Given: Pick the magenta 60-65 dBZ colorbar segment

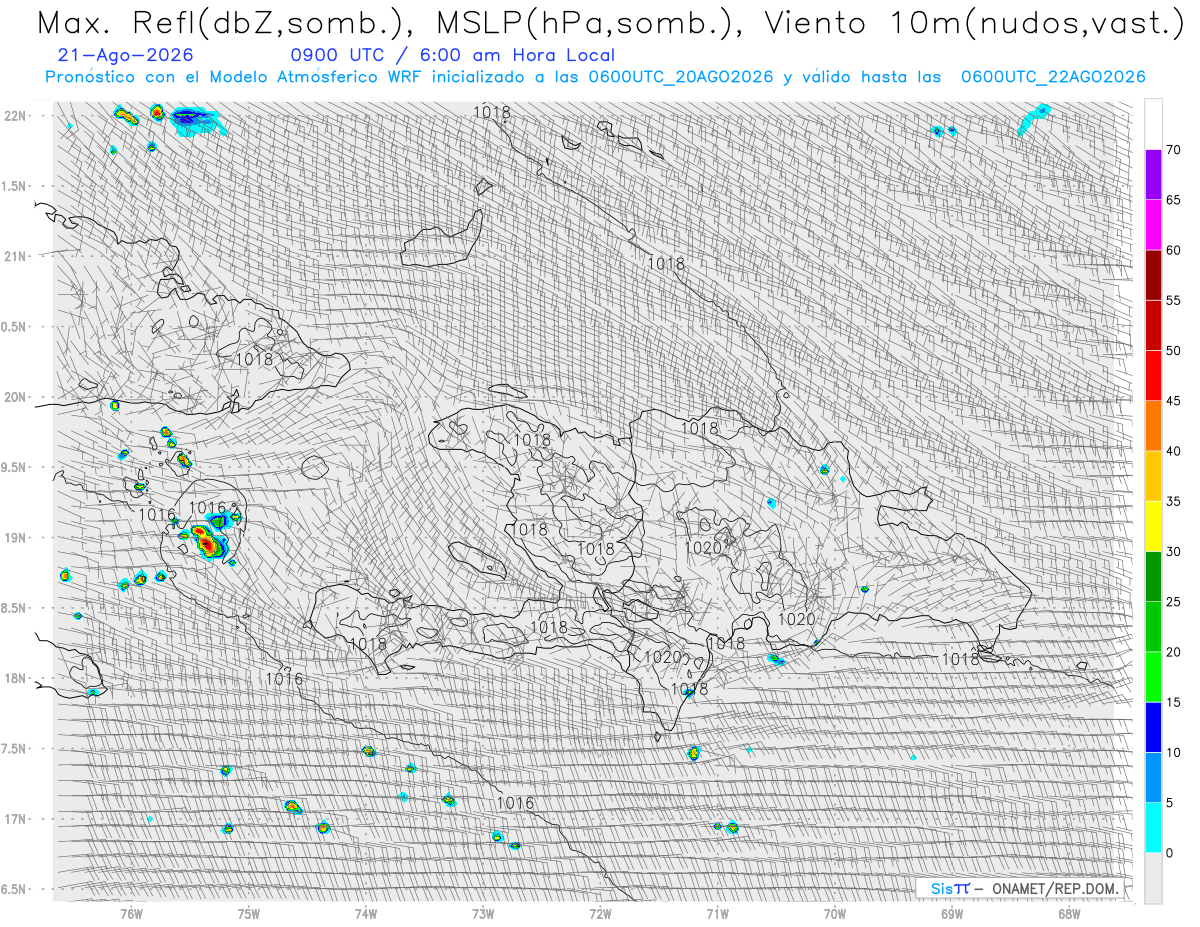Looking at the screenshot, I should point(1153,225).
